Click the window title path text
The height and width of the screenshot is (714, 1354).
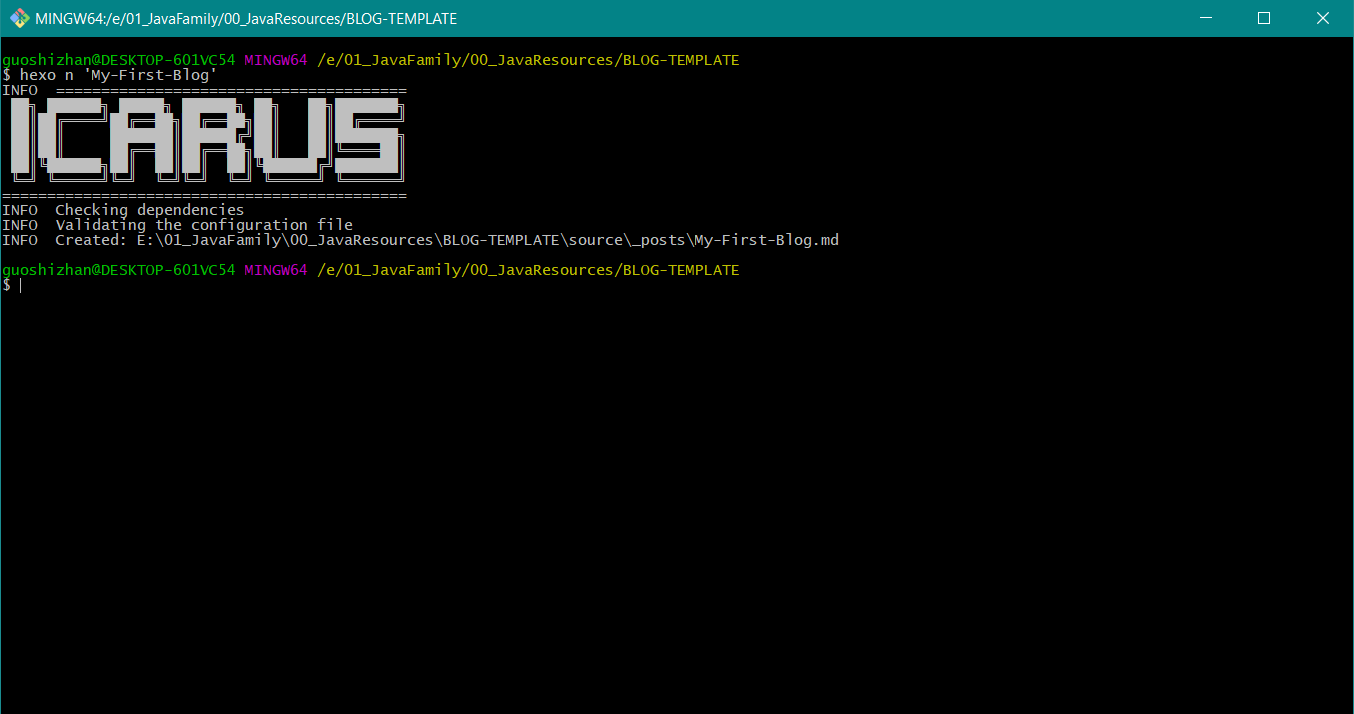pos(246,19)
